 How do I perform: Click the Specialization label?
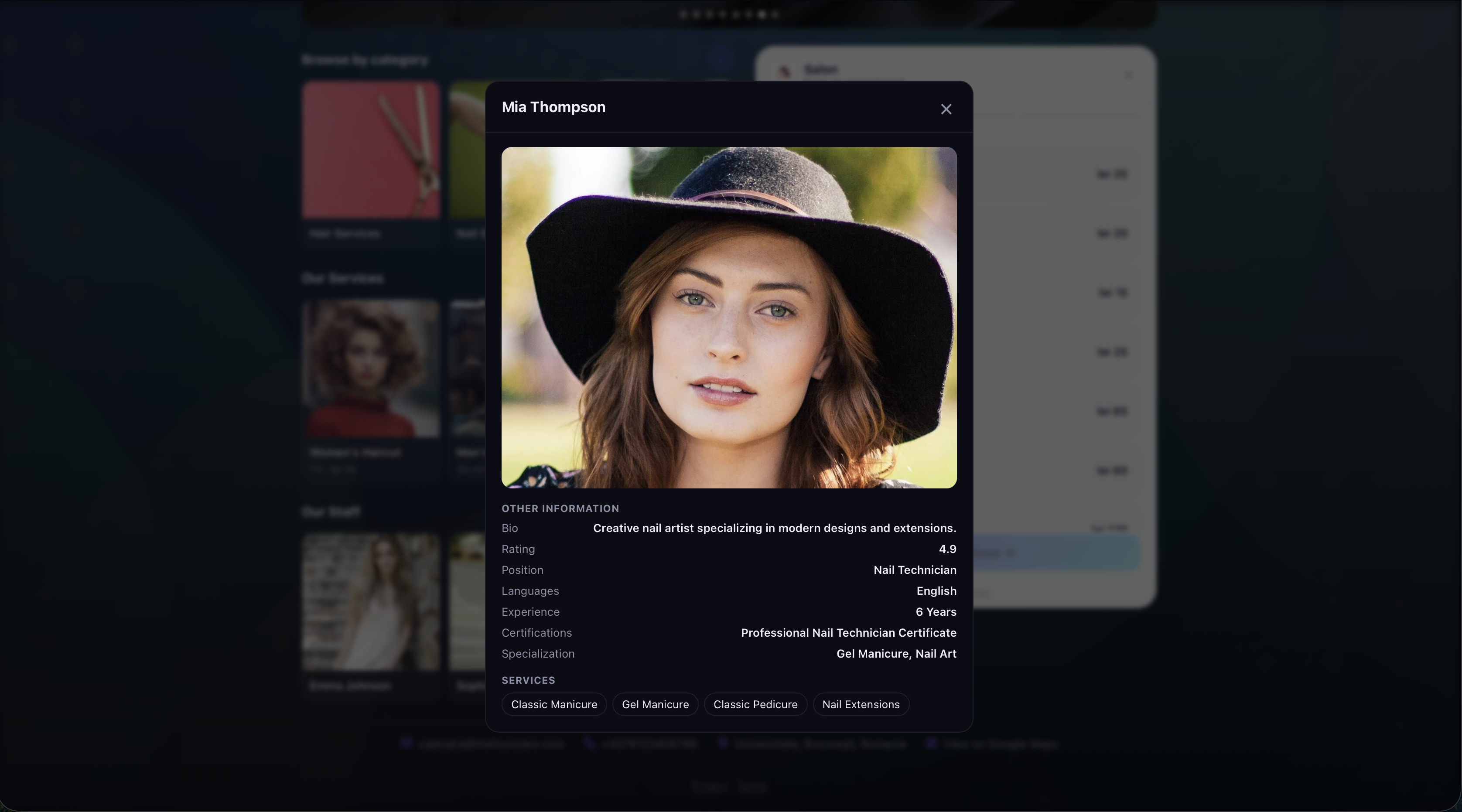(537, 654)
